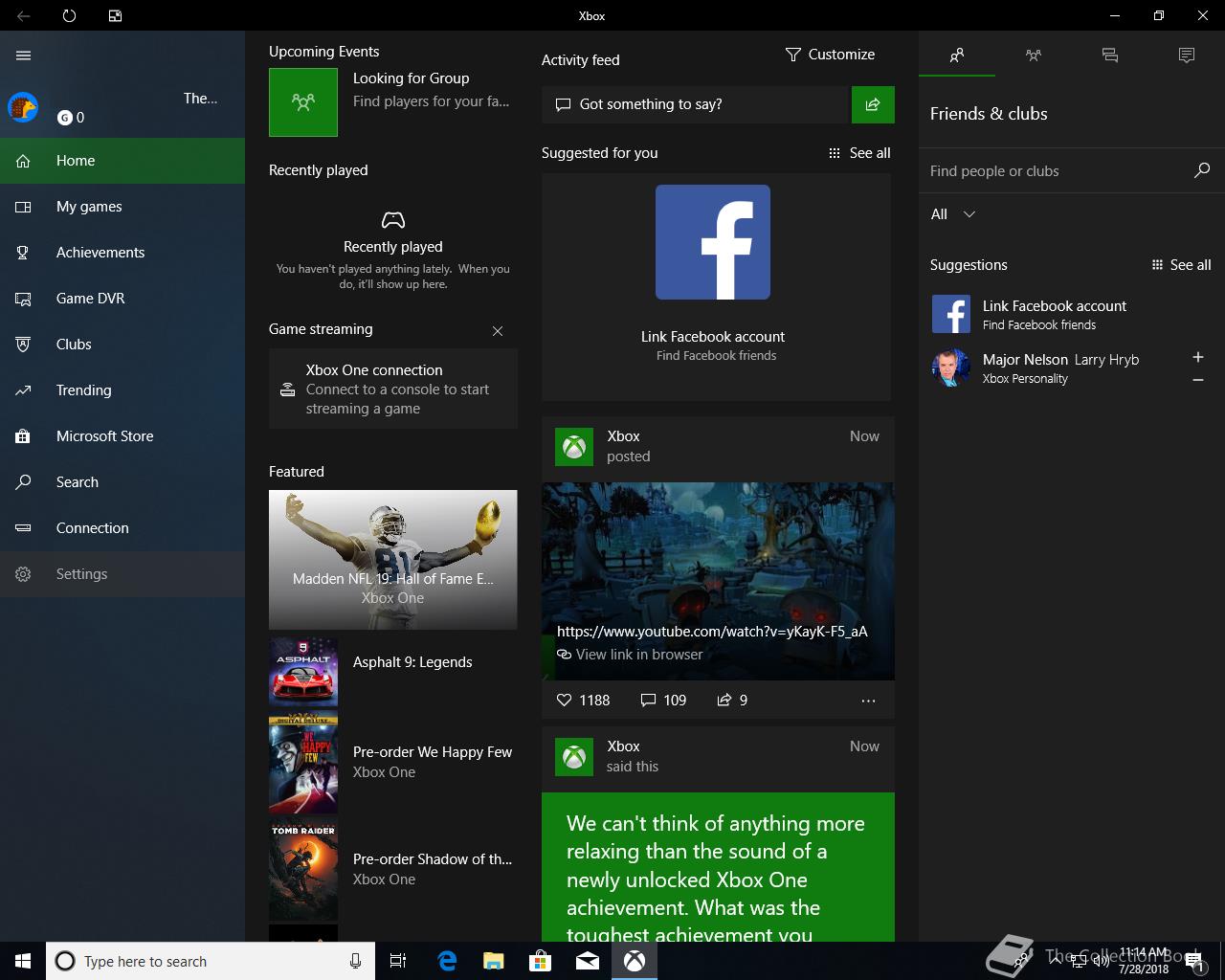Viewport: 1225px width, 980px height.
Task: Click microphone icon in taskbar search
Action: (x=355, y=961)
